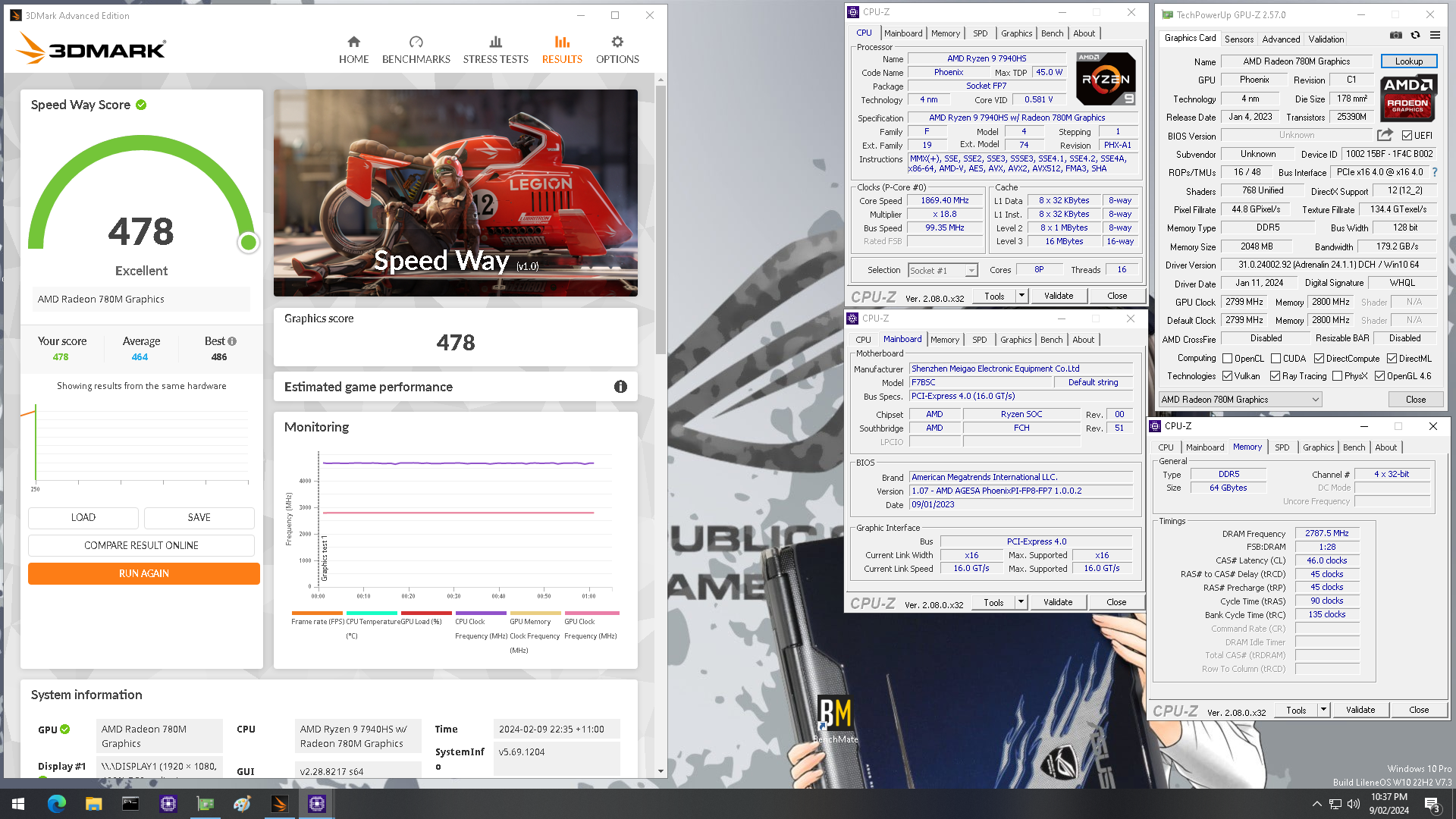Image resolution: width=1456 pixels, height=819 pixels.
Task: Click the Lookup button in GPU-Z
Action: tap(1408, 61)
